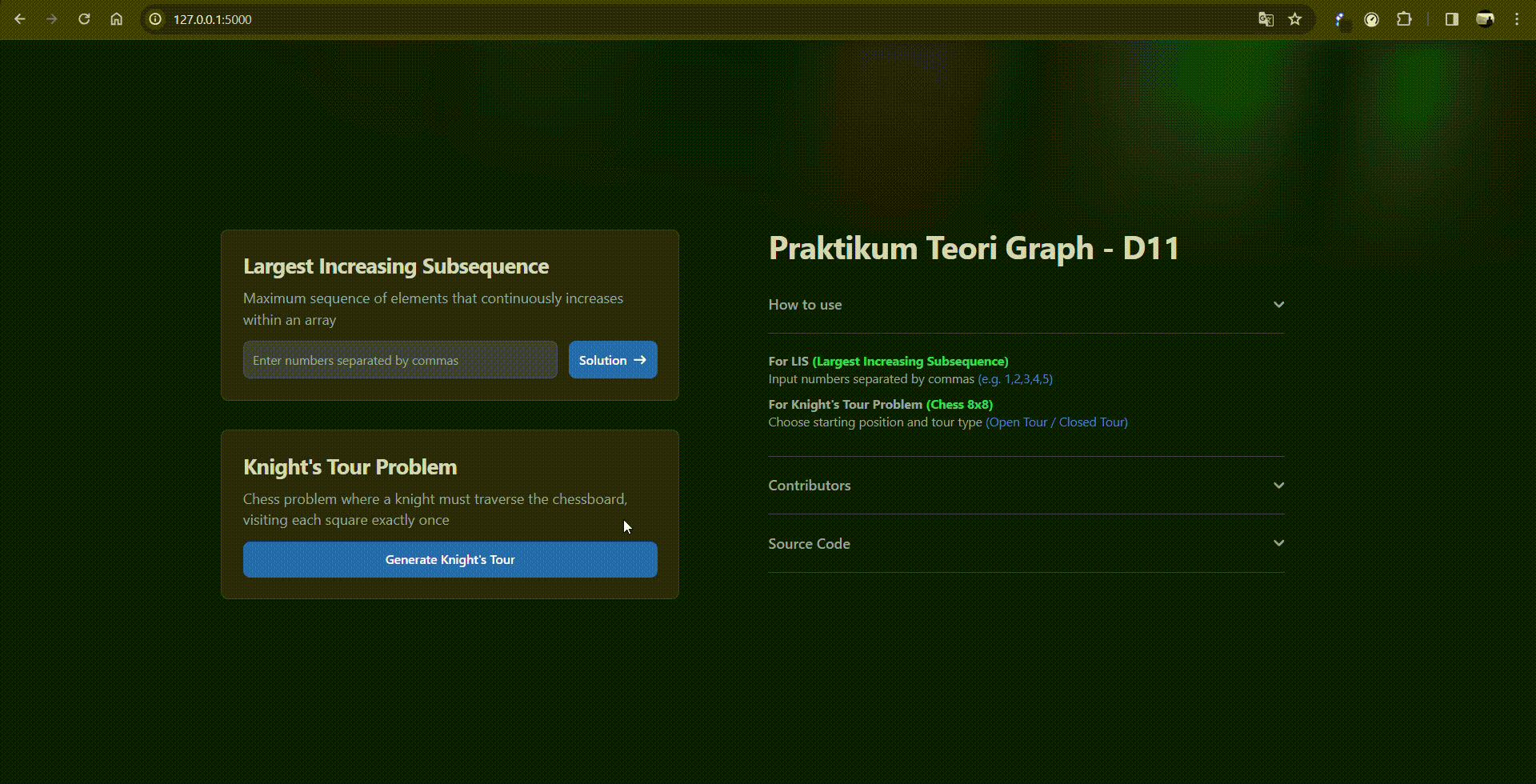Toggle the browser side panel
The width and height of the screenshot is (1536, 784).
tap(1452, 19)
